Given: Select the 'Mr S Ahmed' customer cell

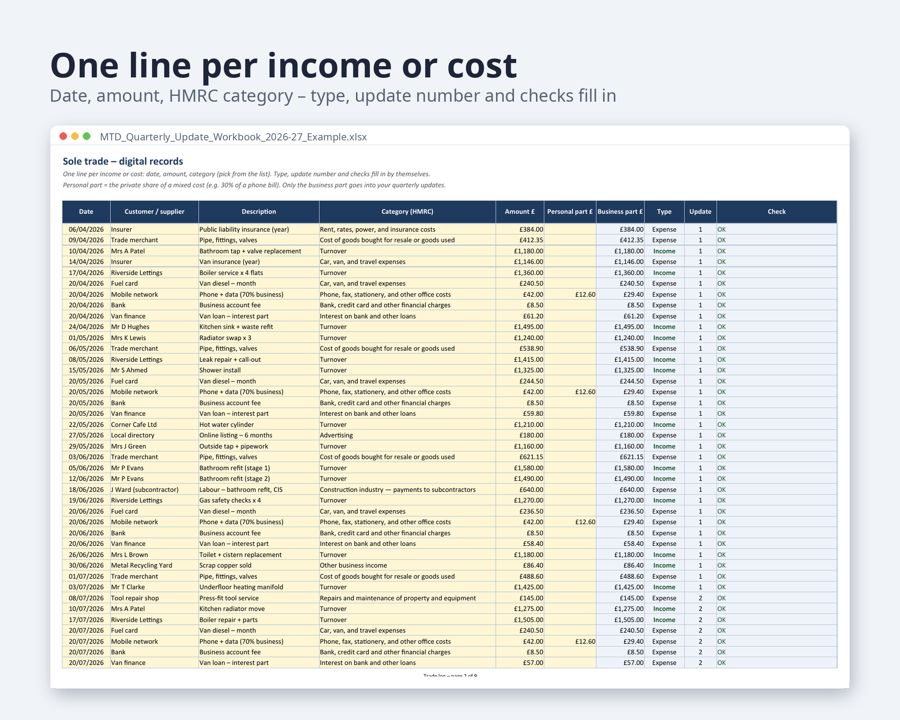Looking at the screenshot, I should [154, 370].
